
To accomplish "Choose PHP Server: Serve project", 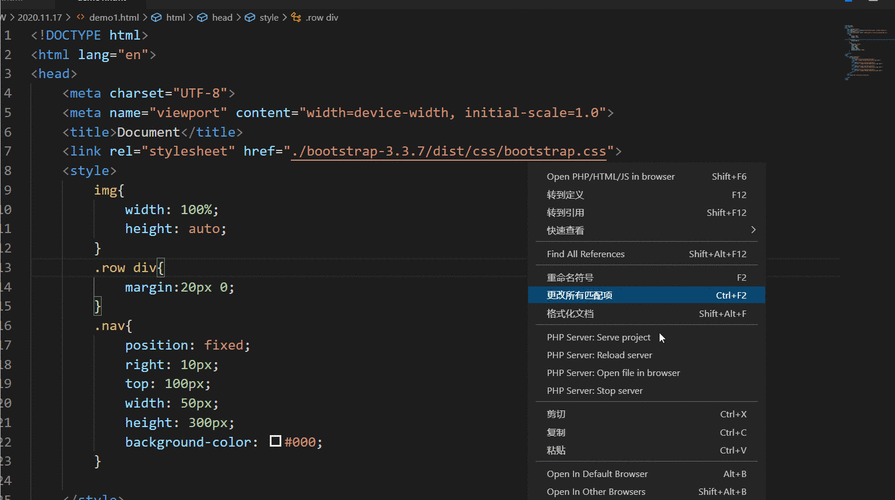I will tap(646, 337).
